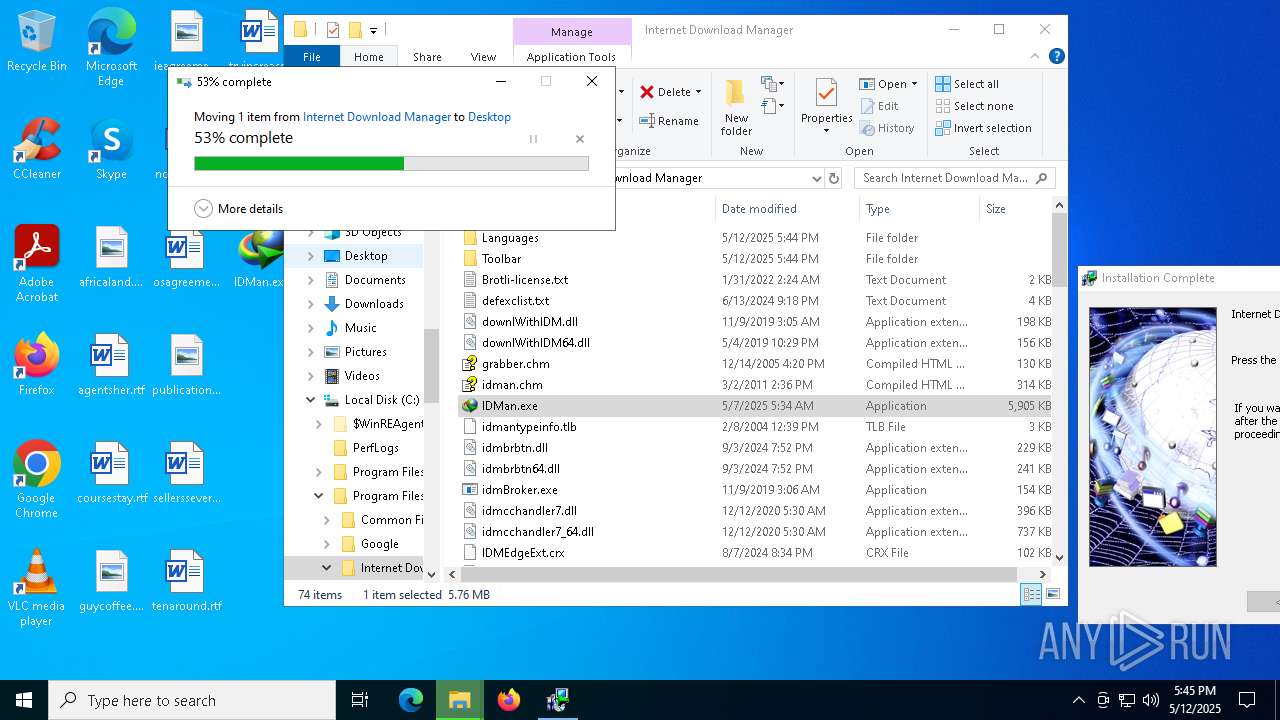
Task: Click Select all in ribbon
Action: pos(967,84)
